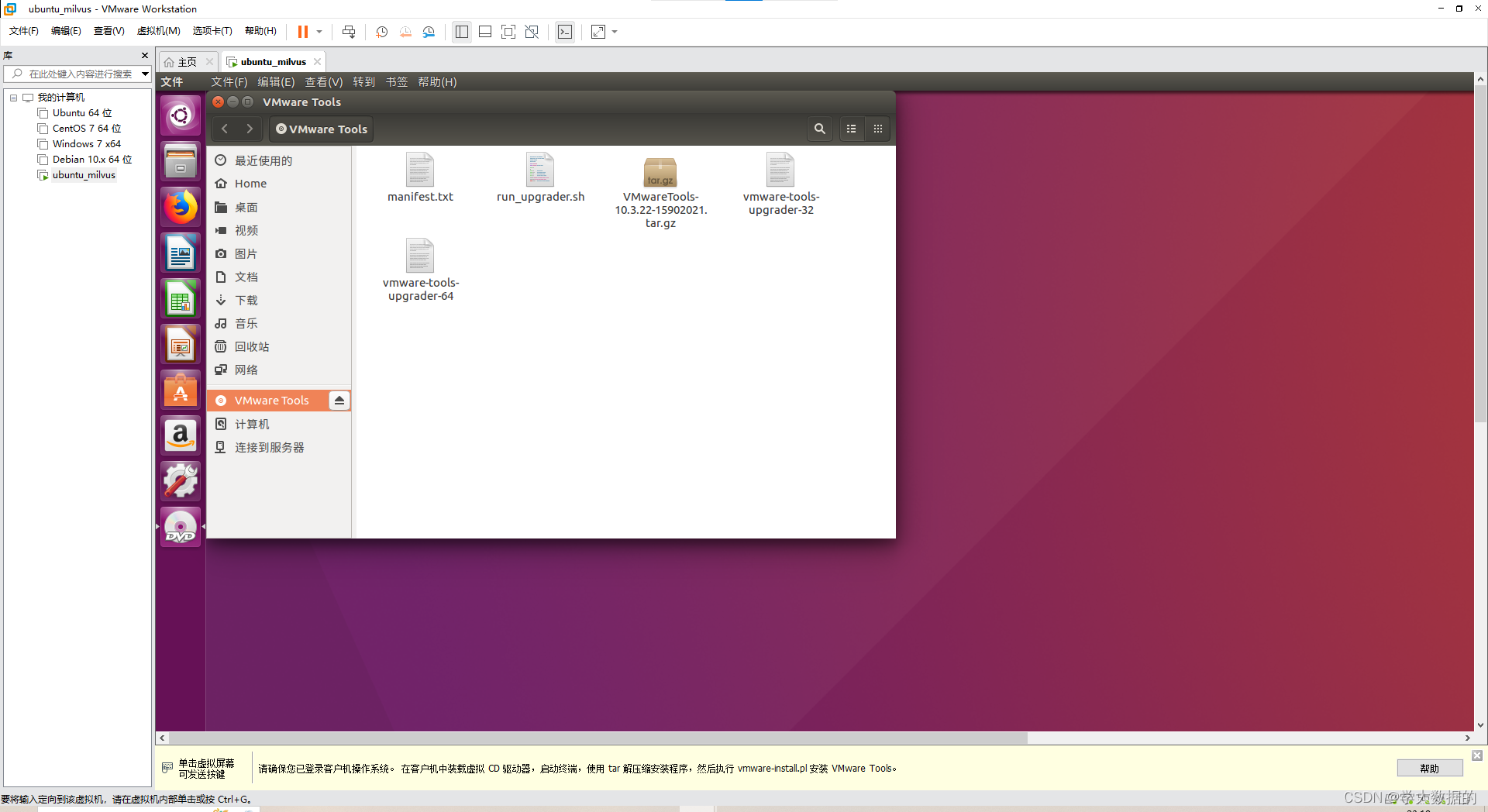Image resolution: width=1488 pixels, height=812 pixels.
Task: Click the revert to snapshot icon
Action: click(x=405, y=32)
